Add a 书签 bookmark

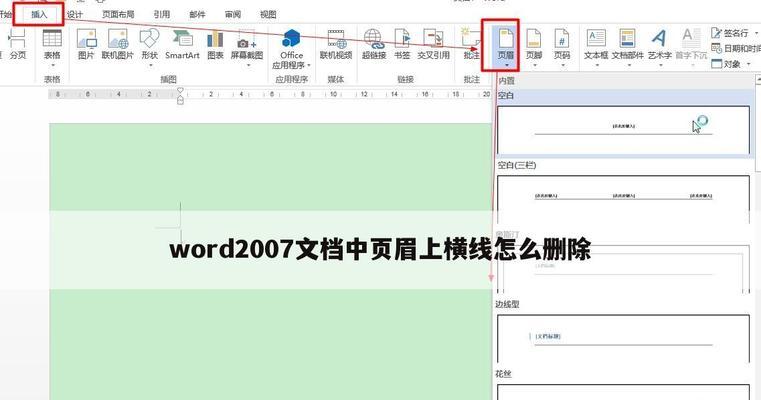402,44
